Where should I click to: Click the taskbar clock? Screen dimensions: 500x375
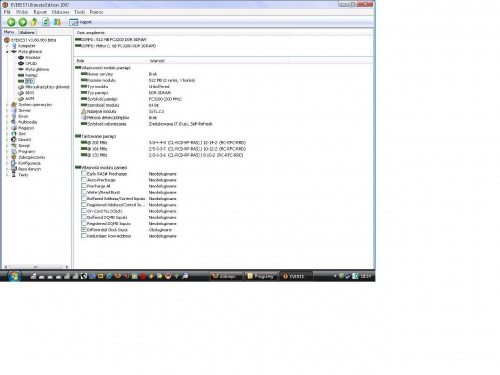365,276
